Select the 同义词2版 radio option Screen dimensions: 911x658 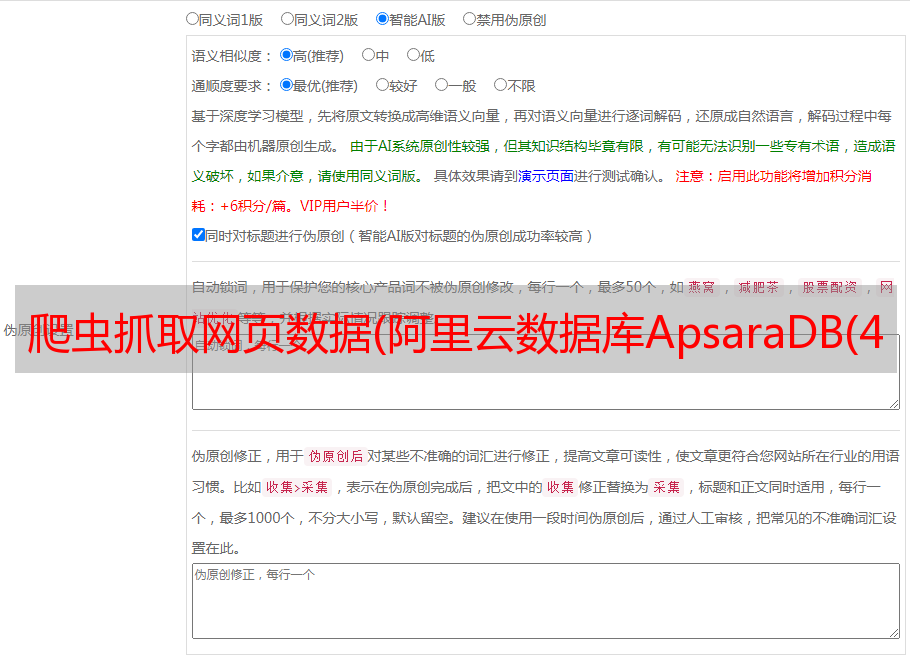coord(287,19)
